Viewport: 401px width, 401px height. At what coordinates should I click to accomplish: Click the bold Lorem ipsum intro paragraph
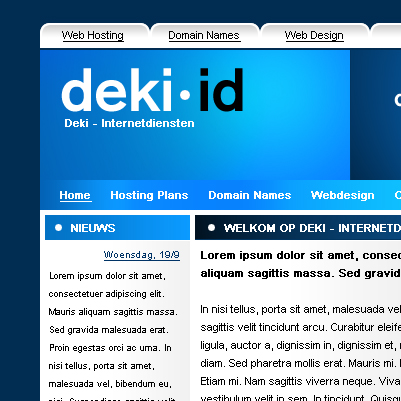pos(301,264)
